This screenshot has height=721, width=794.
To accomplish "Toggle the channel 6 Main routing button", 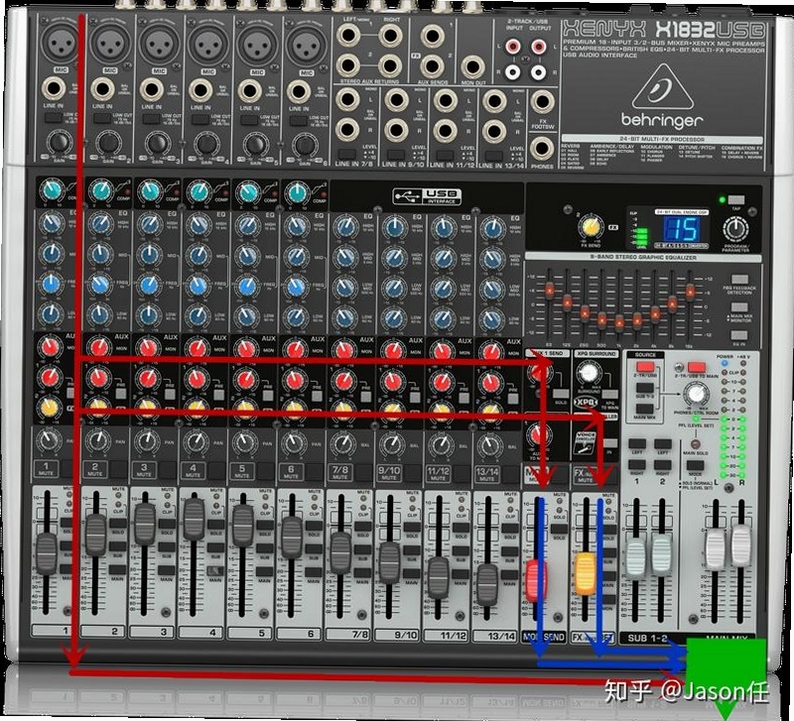I will pyautogui.click(x=313, y=573).
